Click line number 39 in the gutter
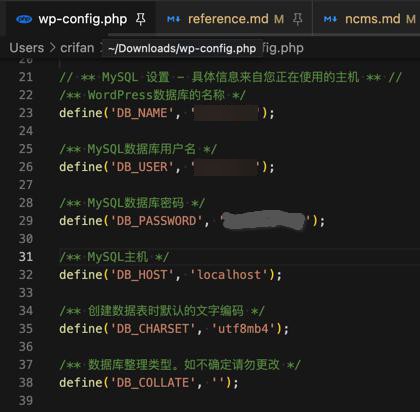The height and width of the screenshot is (412, 420). (x=26, y=401)
